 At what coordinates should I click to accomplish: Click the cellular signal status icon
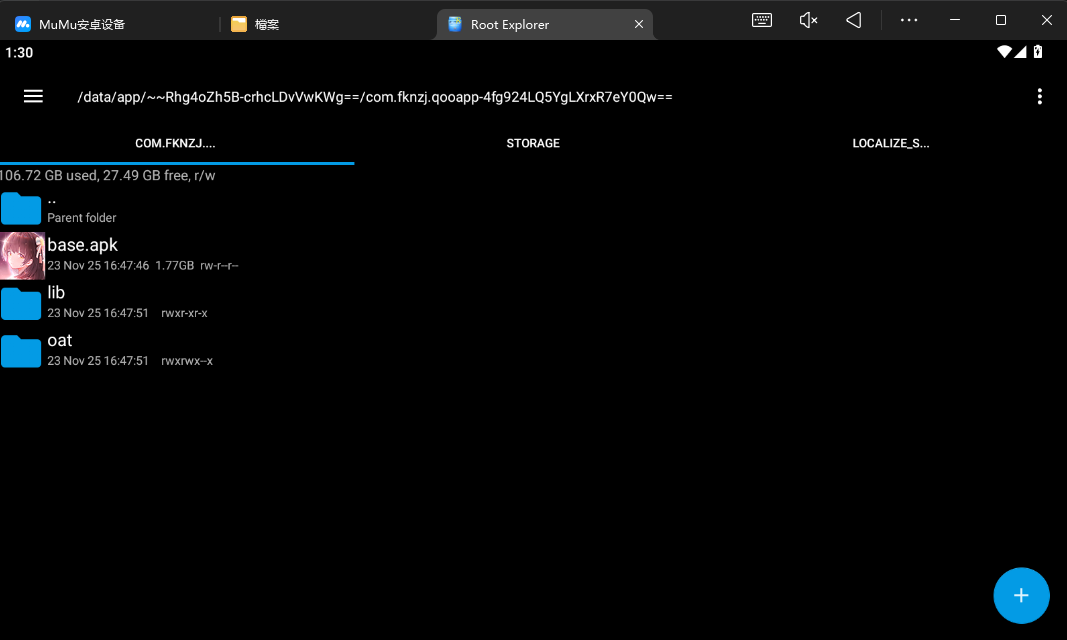1020,52
